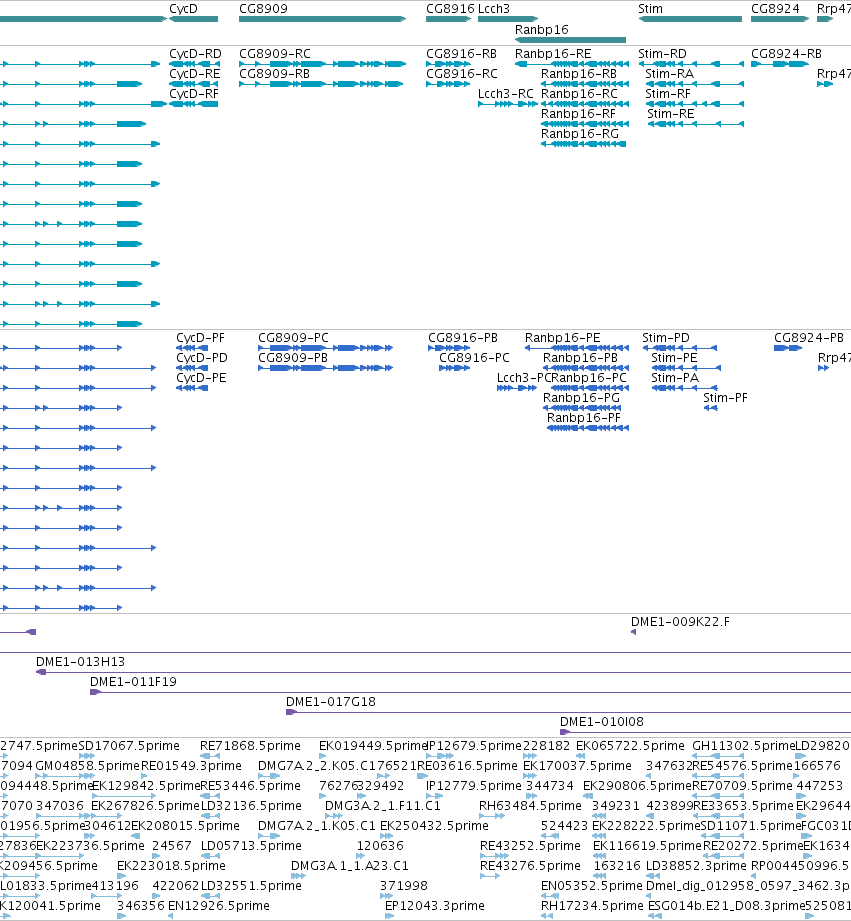Click the Ranbp16-RF transcript label
This screenshot has height=921, width=851.
(578, 113)
